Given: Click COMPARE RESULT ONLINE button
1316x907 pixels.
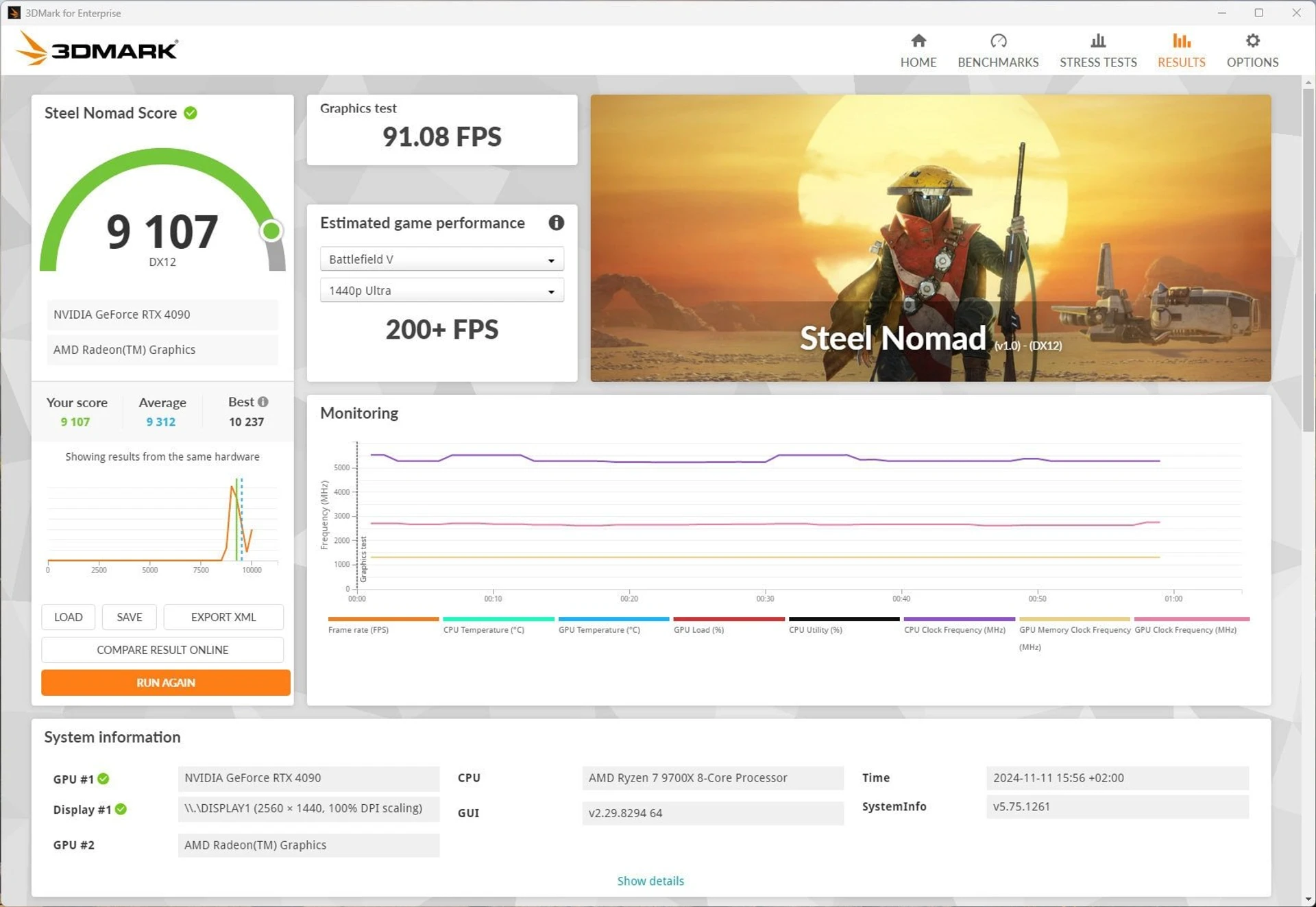Looking at the screenshot, I should (x=162, y=650).
